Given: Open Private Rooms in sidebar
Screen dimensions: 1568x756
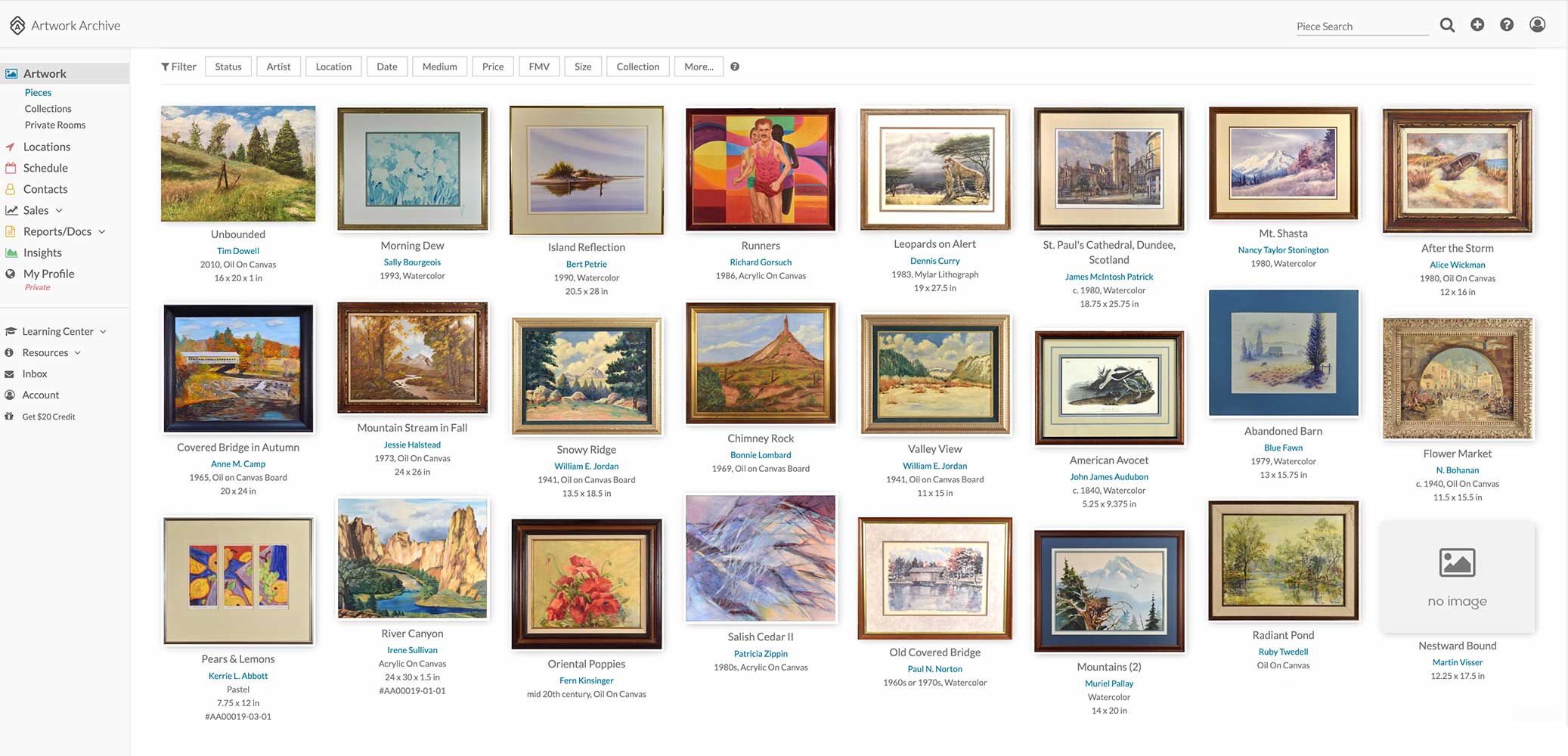Looking at the screenshot, I should click(55, 125).
